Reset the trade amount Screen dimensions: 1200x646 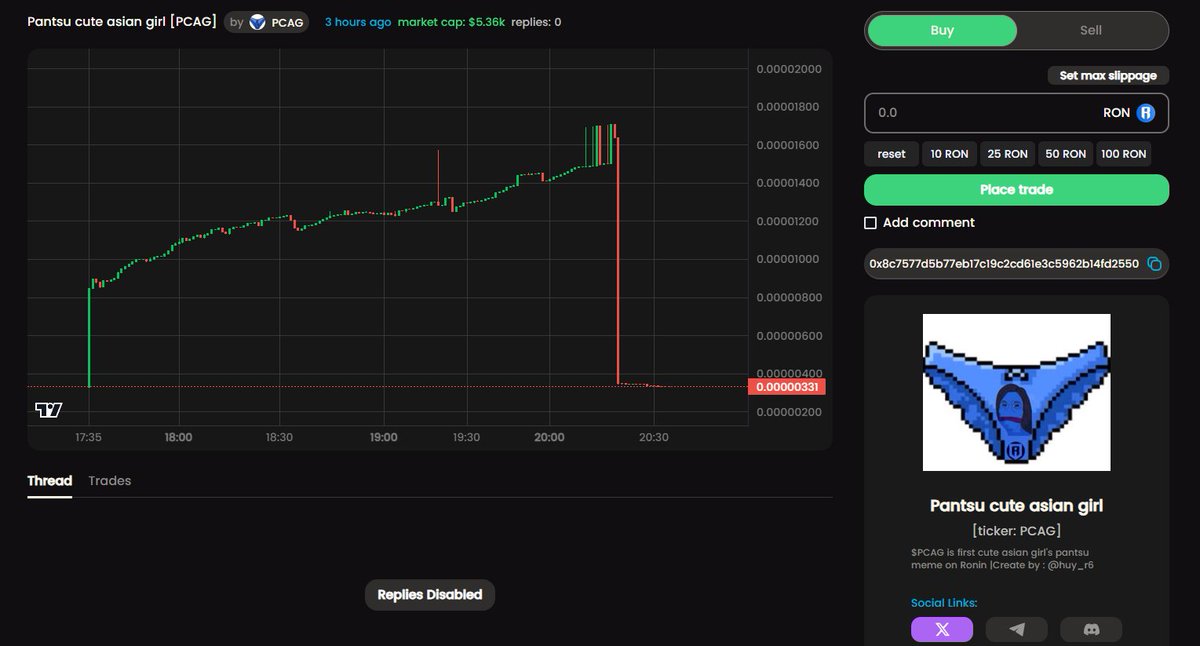(x=890, y=153)
